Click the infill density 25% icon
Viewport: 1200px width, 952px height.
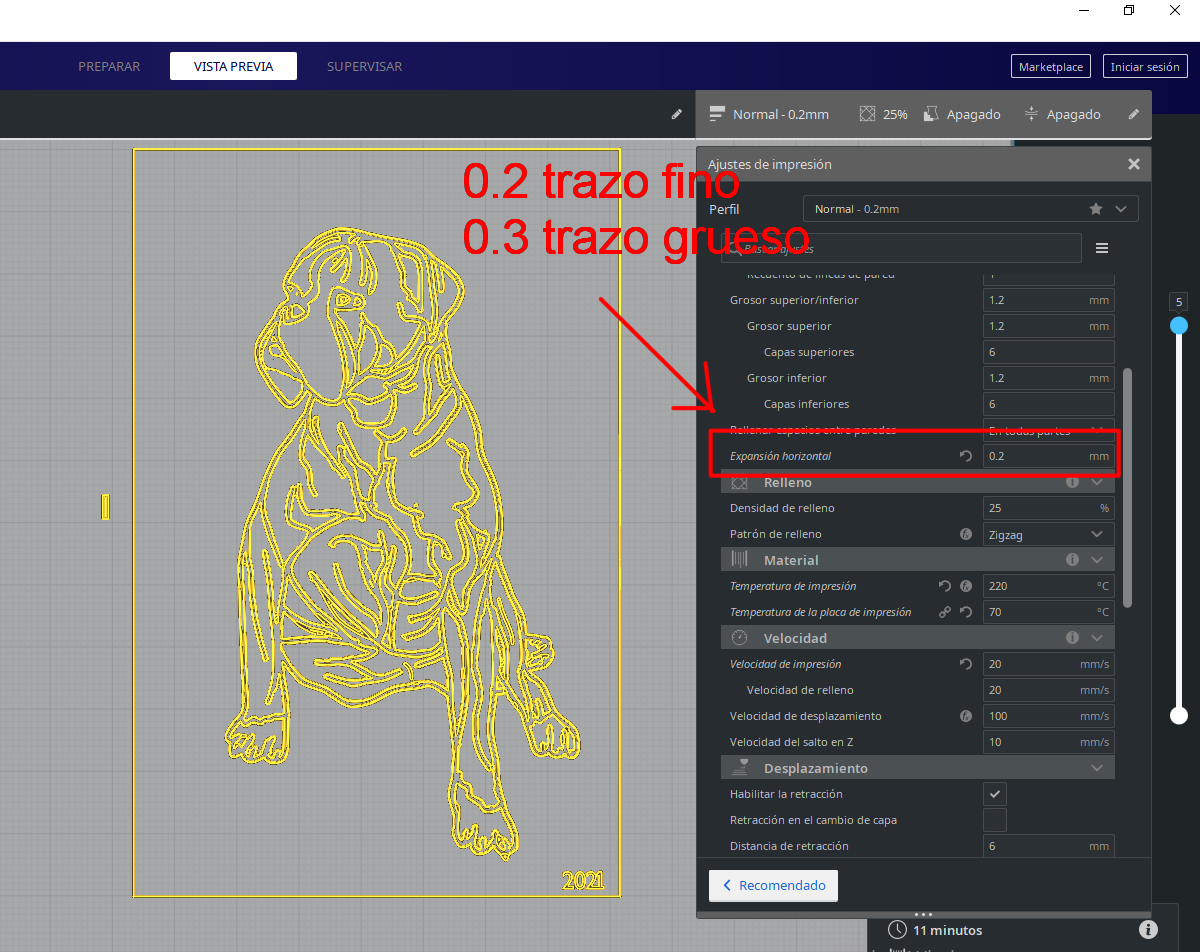tap(866, 114)
